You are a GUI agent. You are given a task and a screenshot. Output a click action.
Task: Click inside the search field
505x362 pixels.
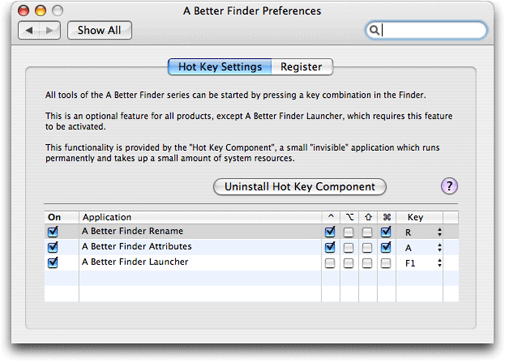432,30
